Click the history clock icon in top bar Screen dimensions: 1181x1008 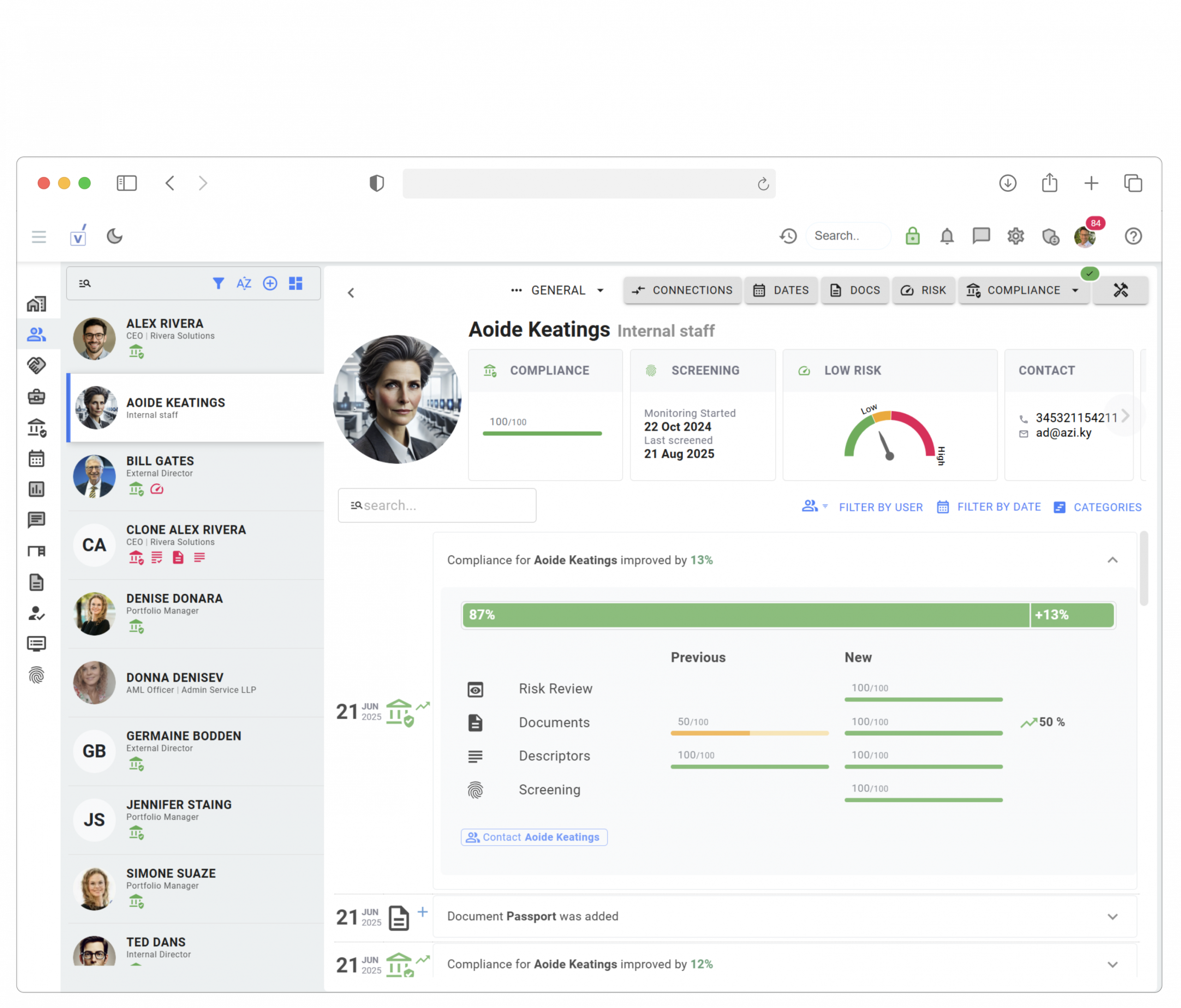(x=788, y=236)
